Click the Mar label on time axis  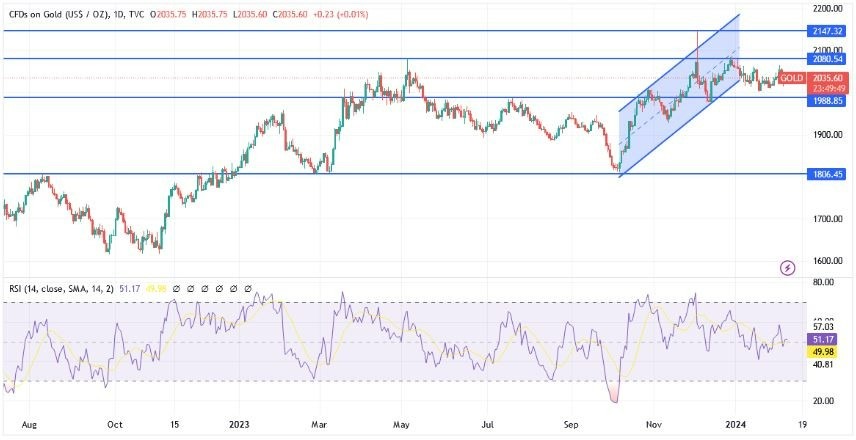coord(319,424)
